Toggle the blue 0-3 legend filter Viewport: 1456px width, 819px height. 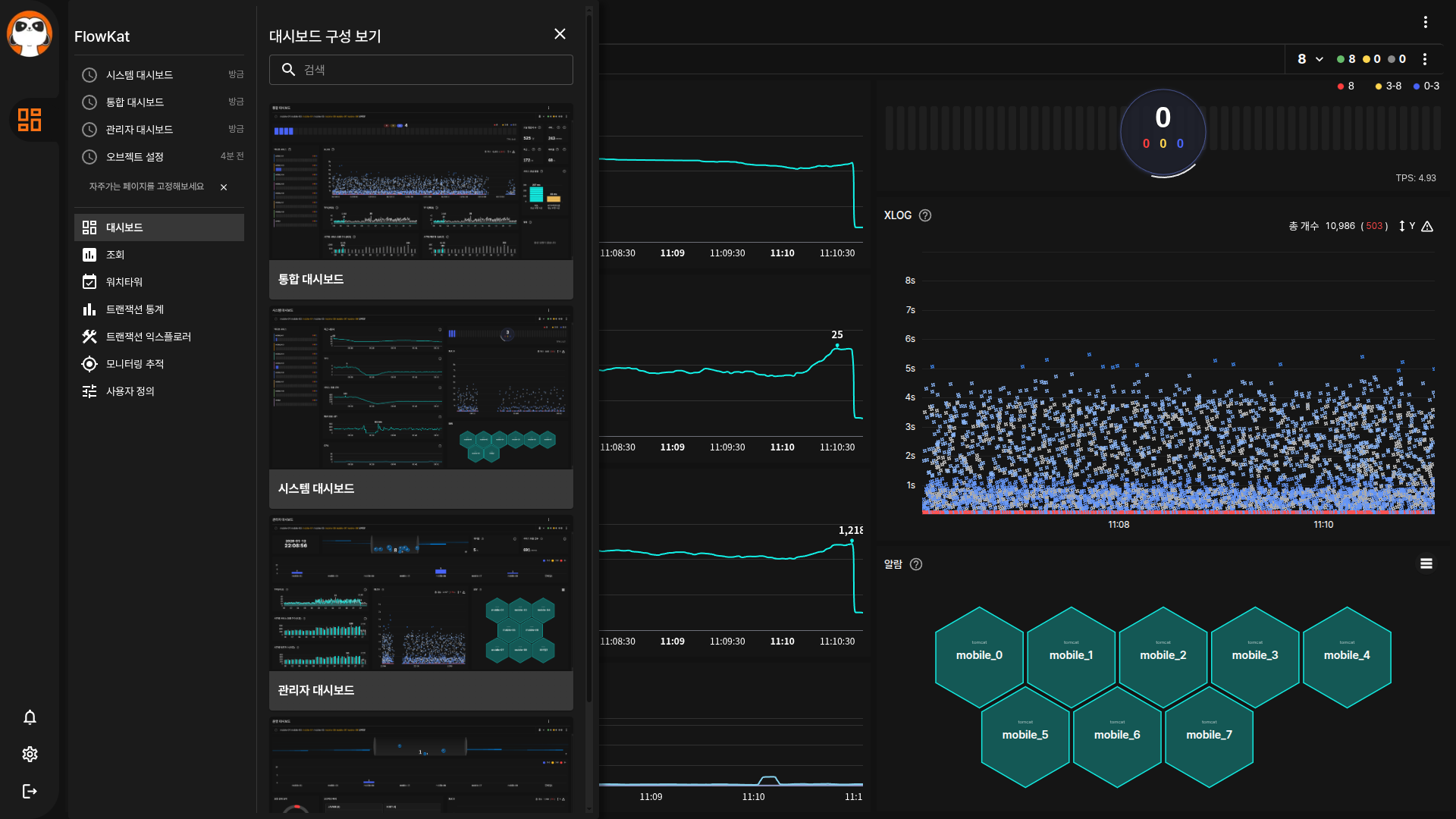(1426, 86)
